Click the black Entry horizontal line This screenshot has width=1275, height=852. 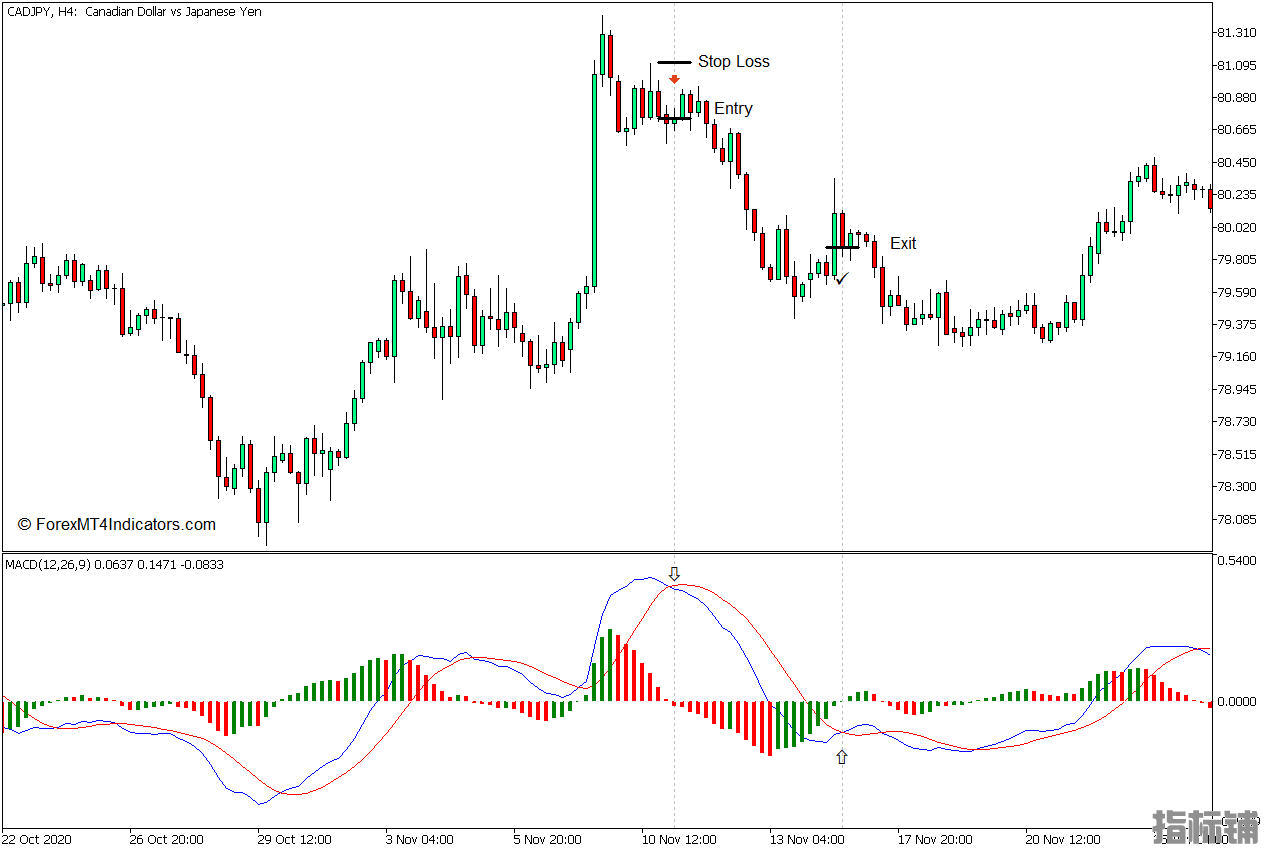pyautogui.click(x=674, y=119)
